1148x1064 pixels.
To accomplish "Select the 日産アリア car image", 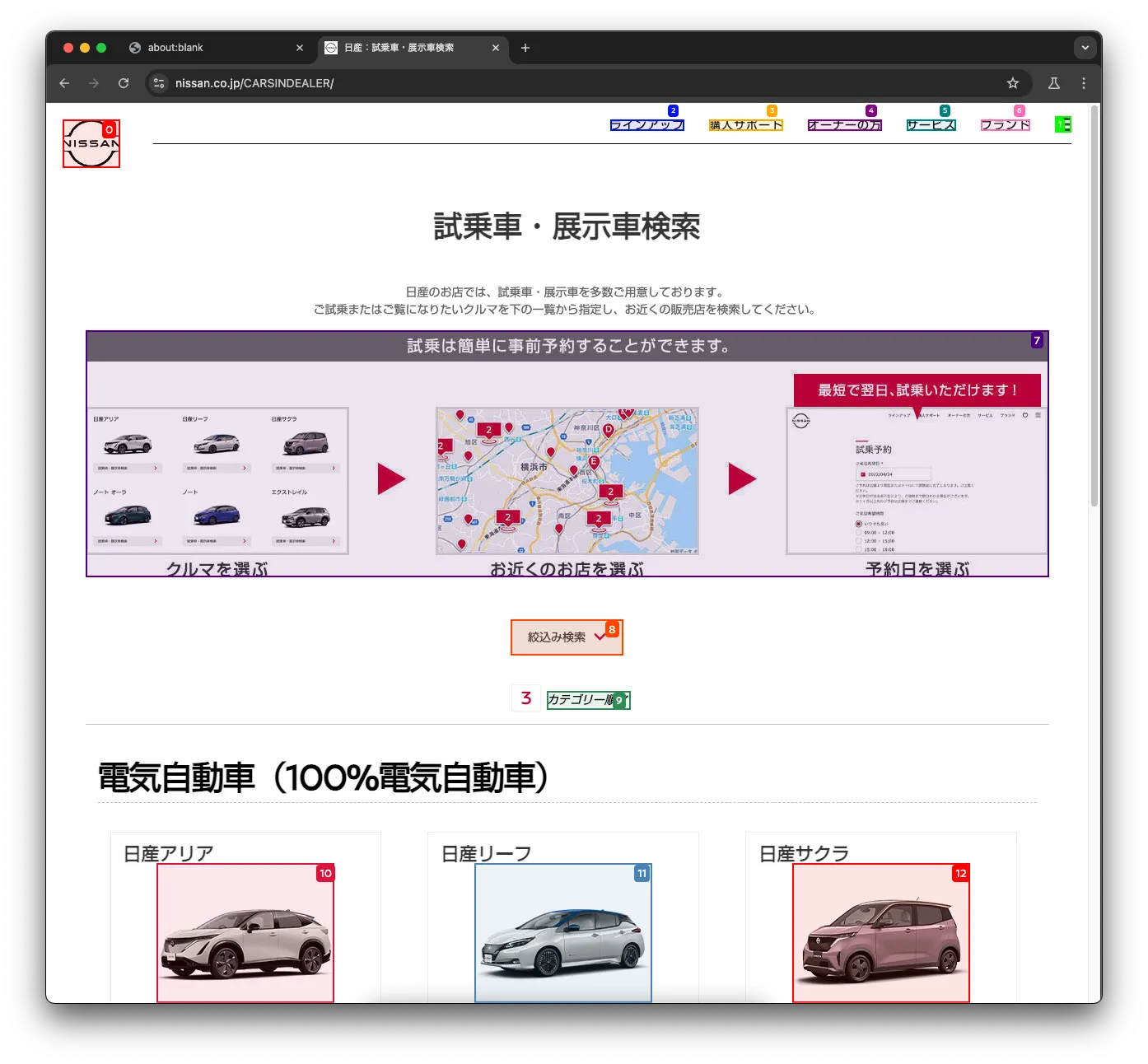I will (x=245, y=933).
